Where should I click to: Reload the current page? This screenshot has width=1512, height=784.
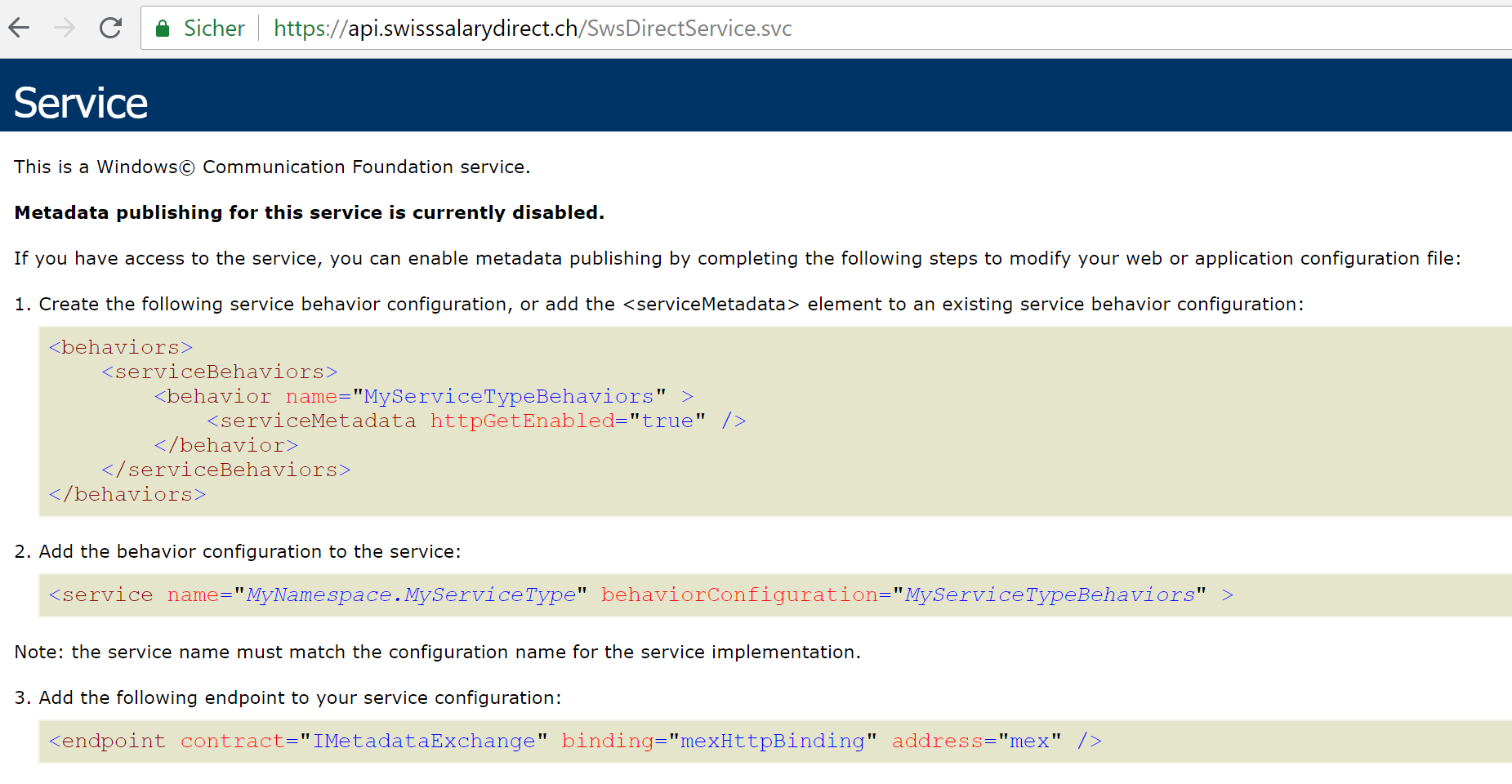click(x=110, y=28)
